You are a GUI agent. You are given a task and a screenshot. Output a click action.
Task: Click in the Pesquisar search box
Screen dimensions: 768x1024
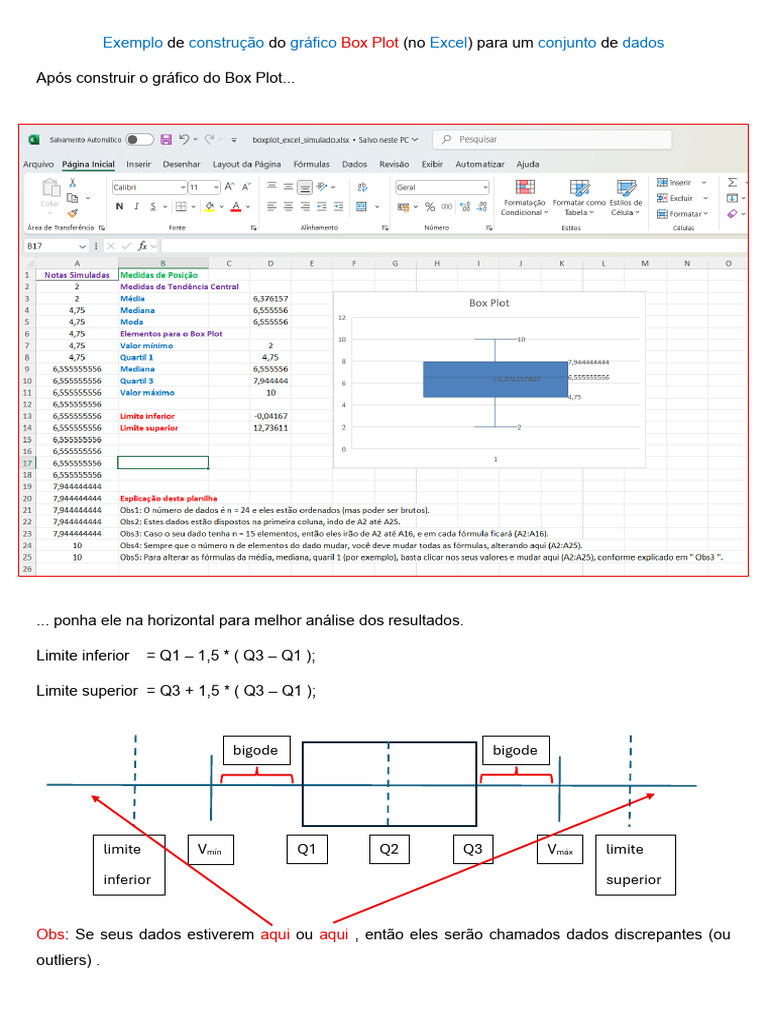(x=552, y=139)
